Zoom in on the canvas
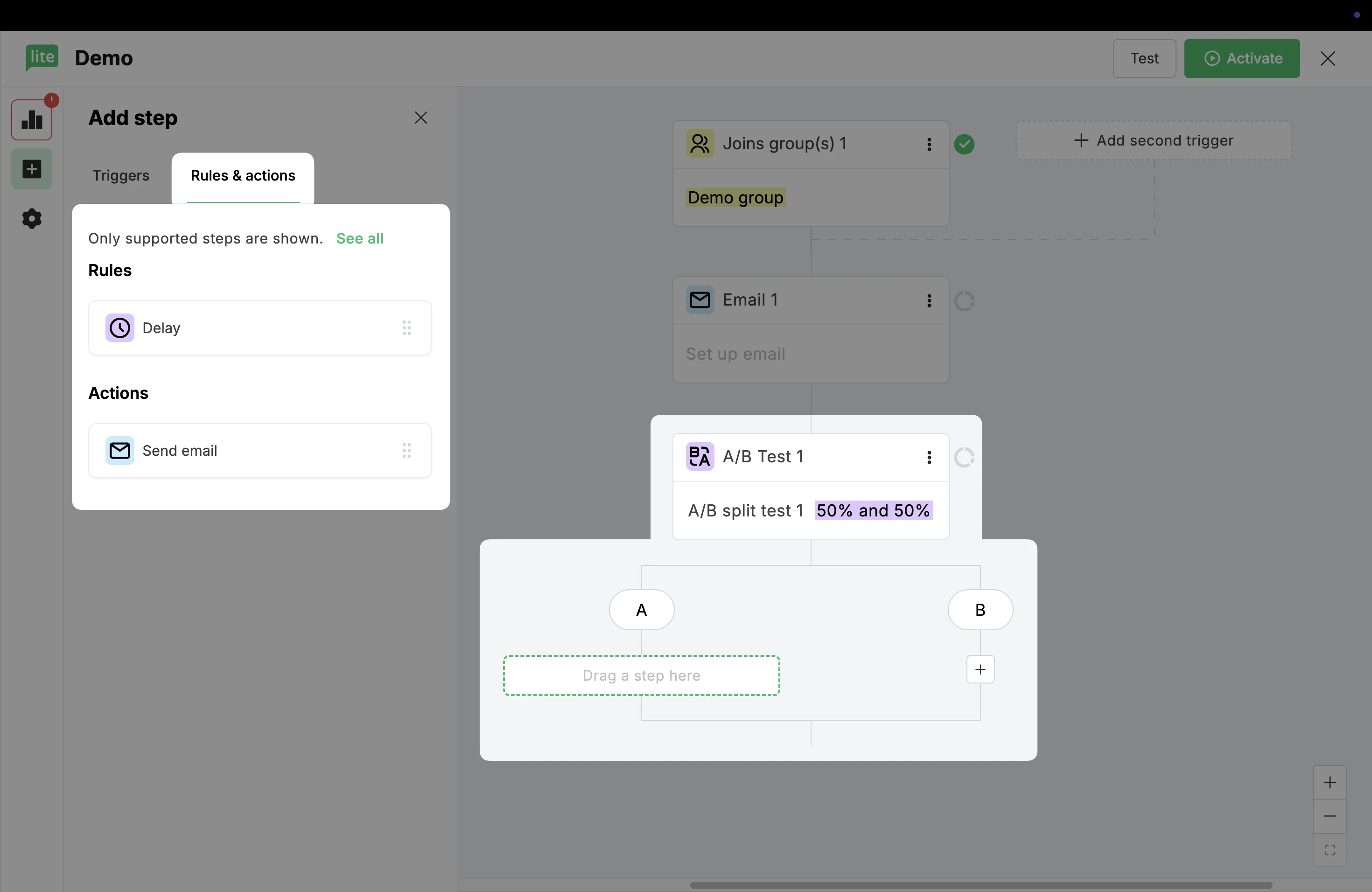Viewport: 1372px width, 892px height. (x=1330, y=782)
